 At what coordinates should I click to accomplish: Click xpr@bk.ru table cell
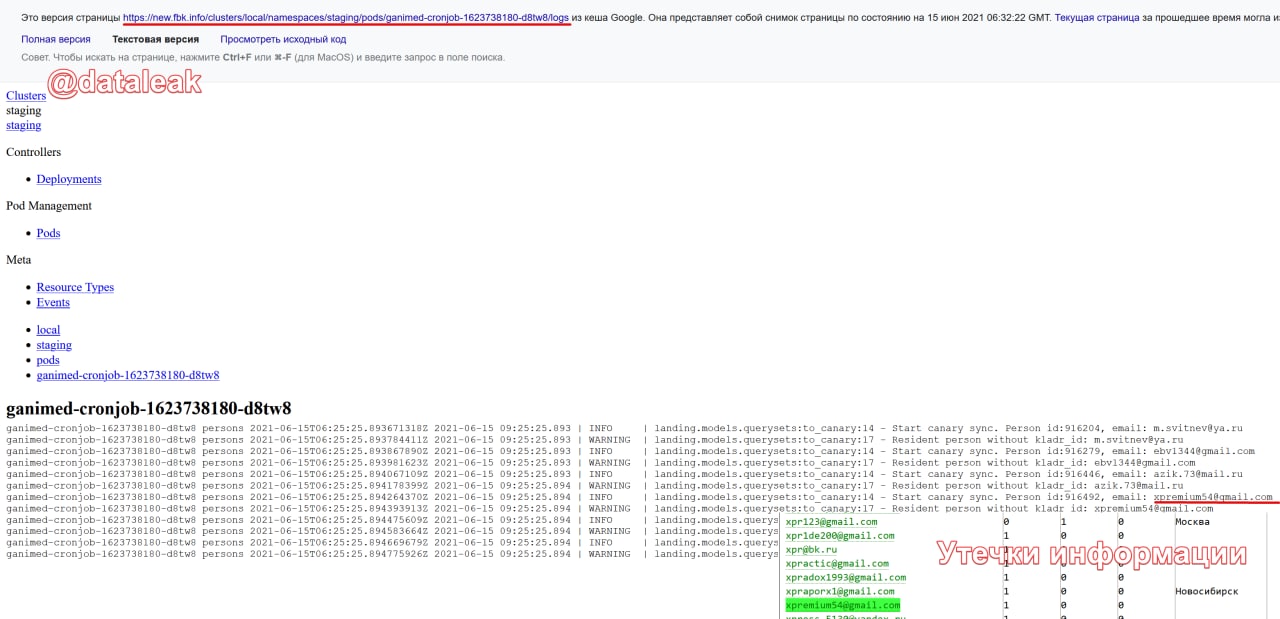pyautogui.click(x=811, y=550)
